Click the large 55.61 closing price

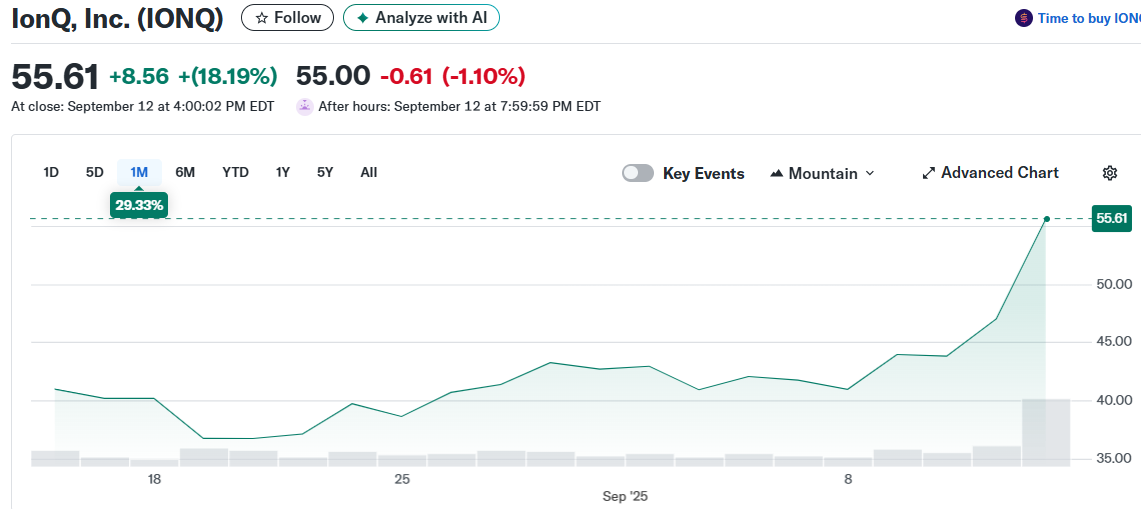pyautogui.click(x=55, y=76)
